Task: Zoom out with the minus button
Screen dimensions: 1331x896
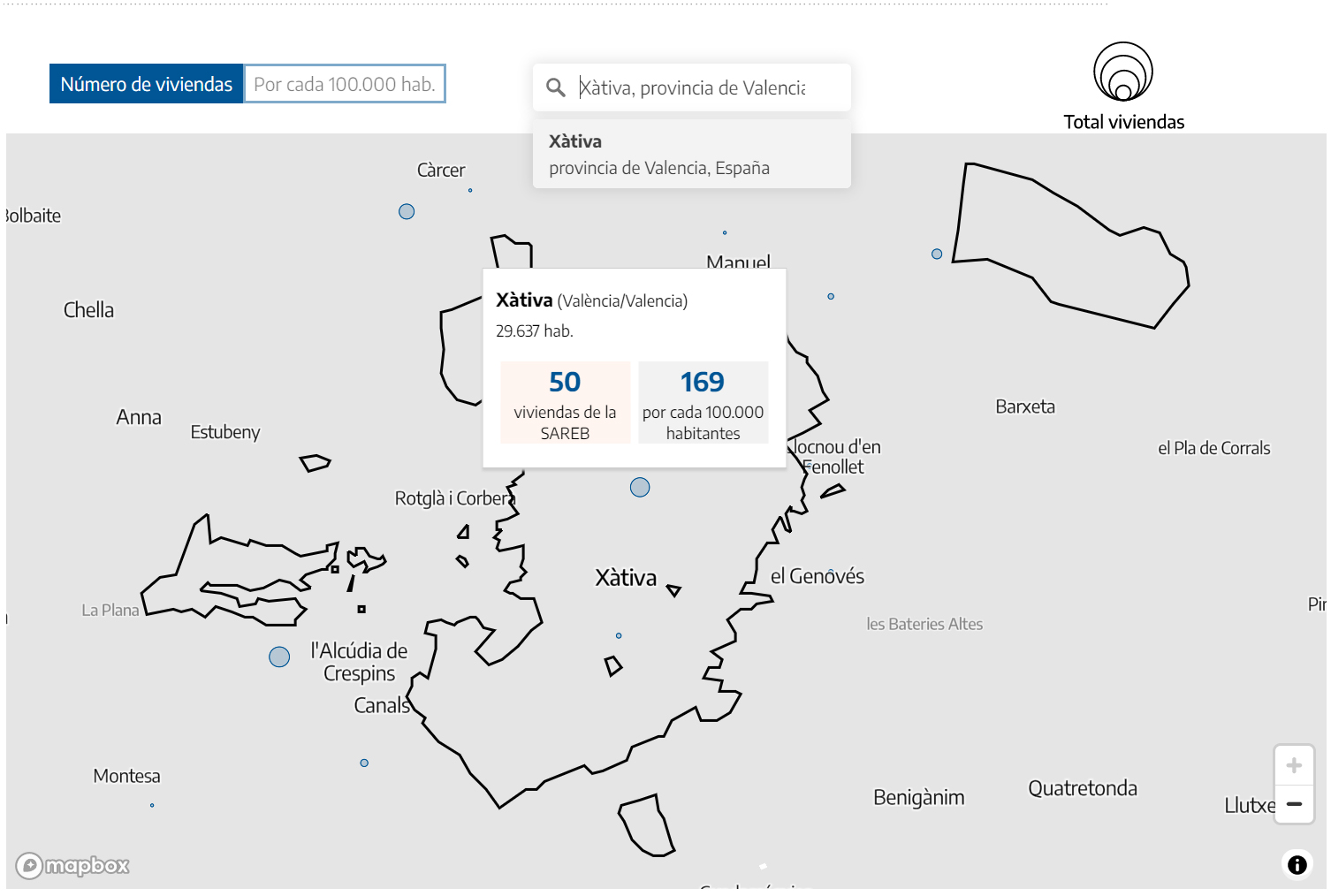Action: tap(1294, 804)
